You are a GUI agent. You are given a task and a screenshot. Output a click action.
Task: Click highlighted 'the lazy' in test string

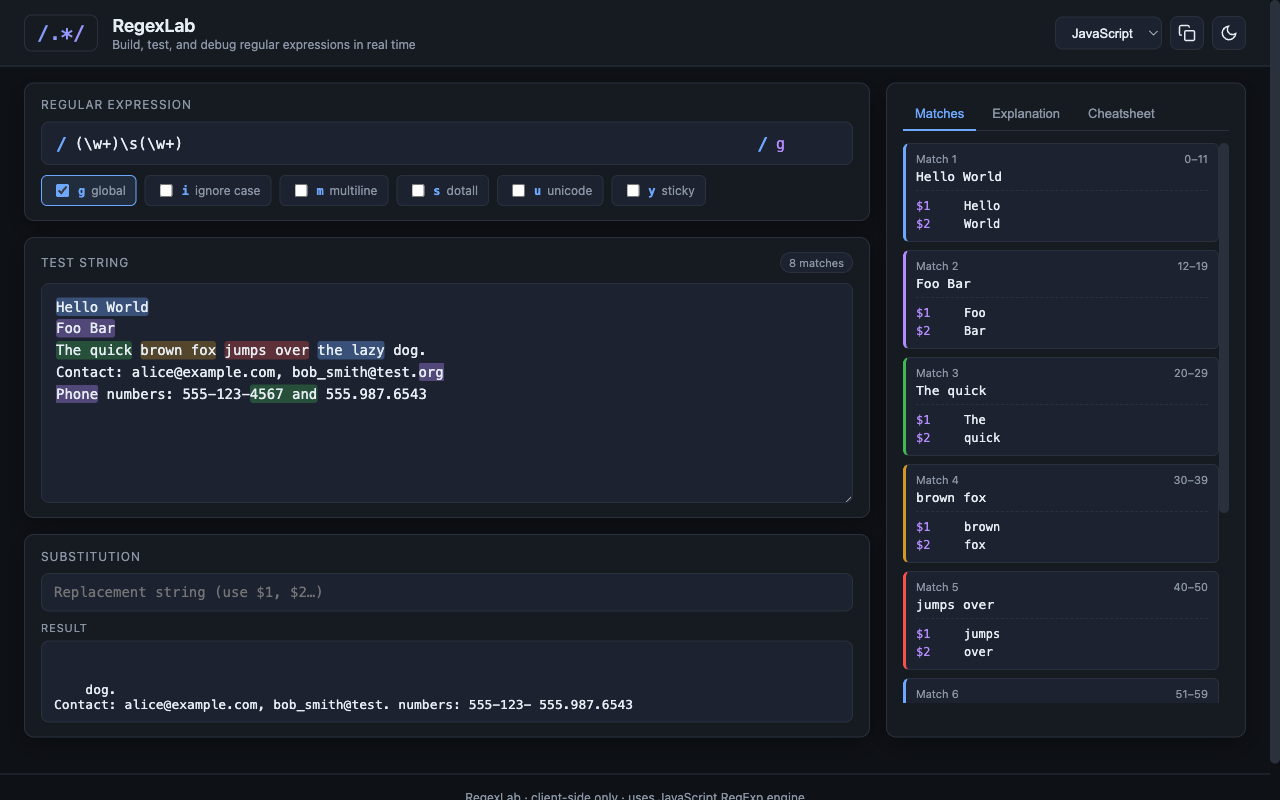(x=351, y=350)
